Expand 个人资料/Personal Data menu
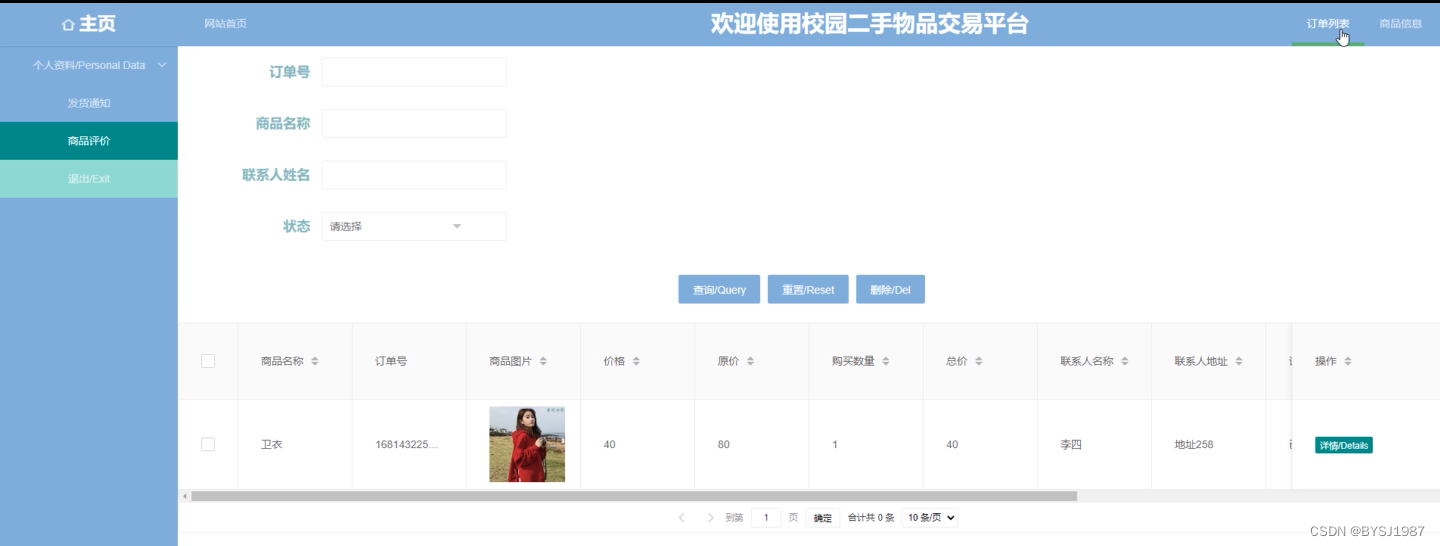This screenshot has height=546, width=1440. pos(89,65)
